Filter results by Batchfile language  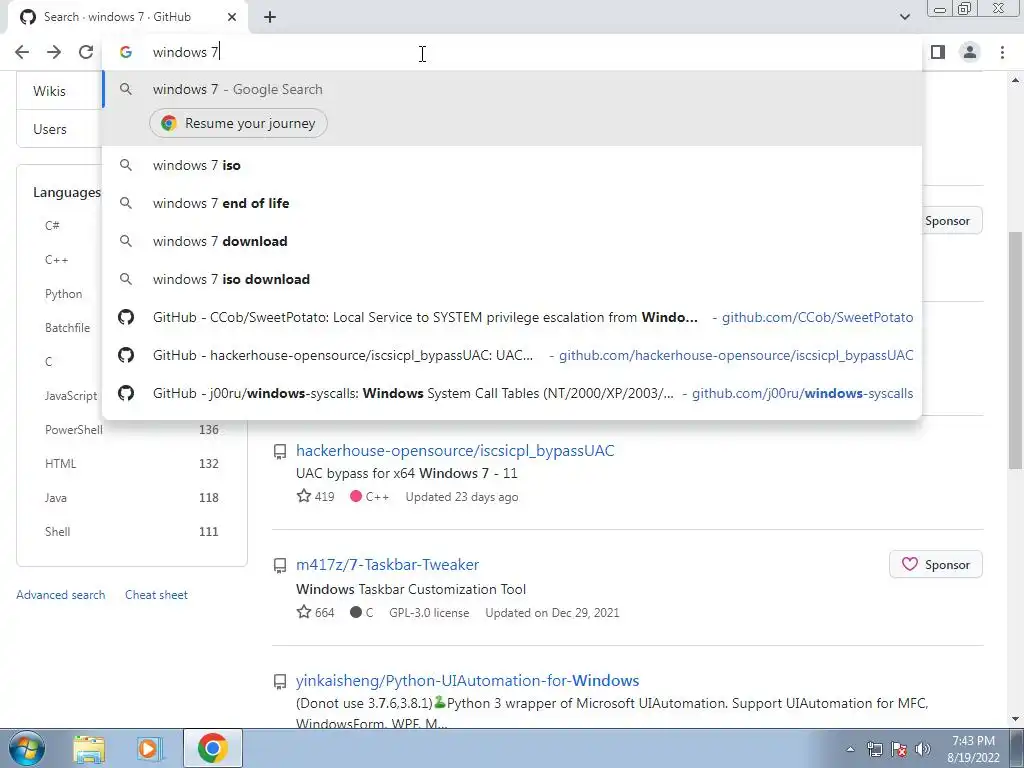tap(67, 328)
